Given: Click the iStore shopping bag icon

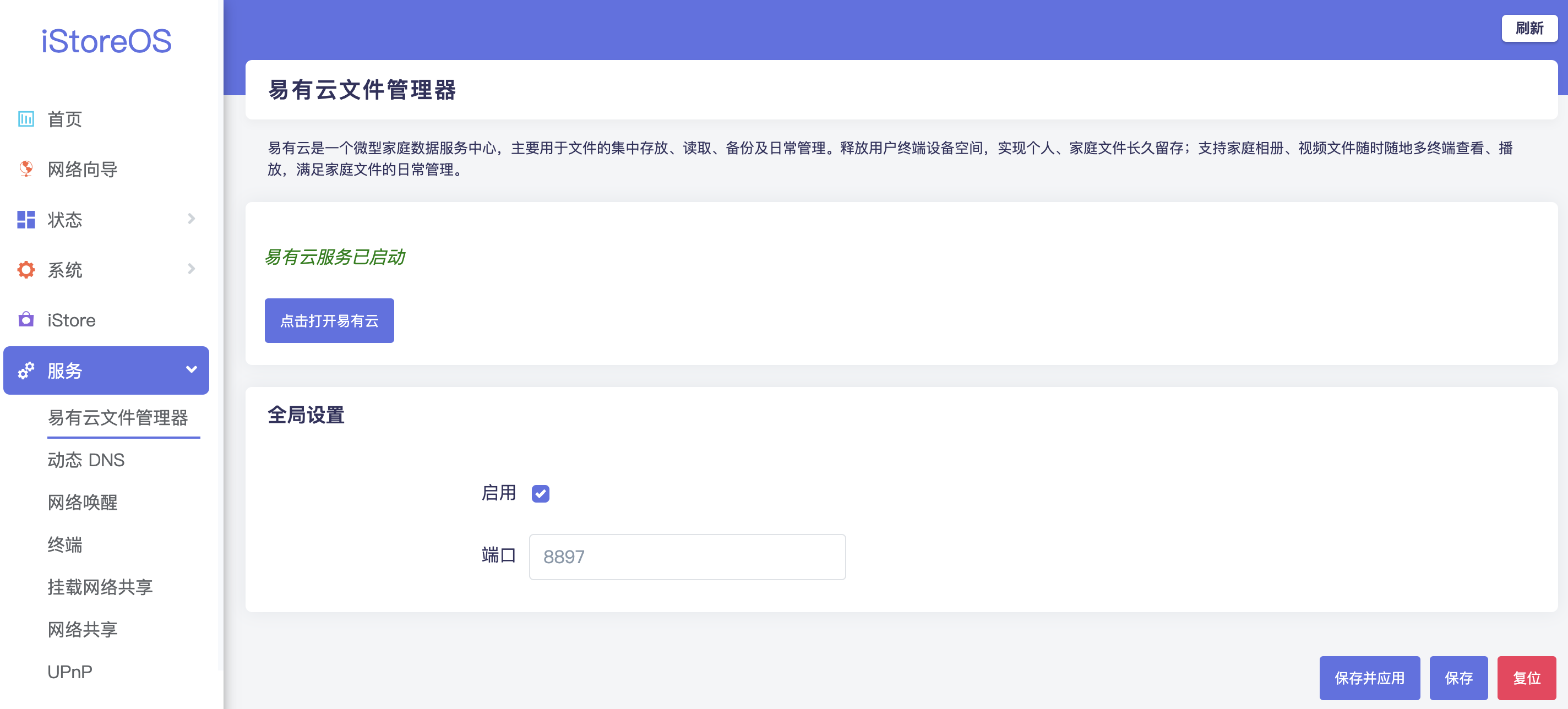Looking at the screenshot, I should click(x=26, y=319).
